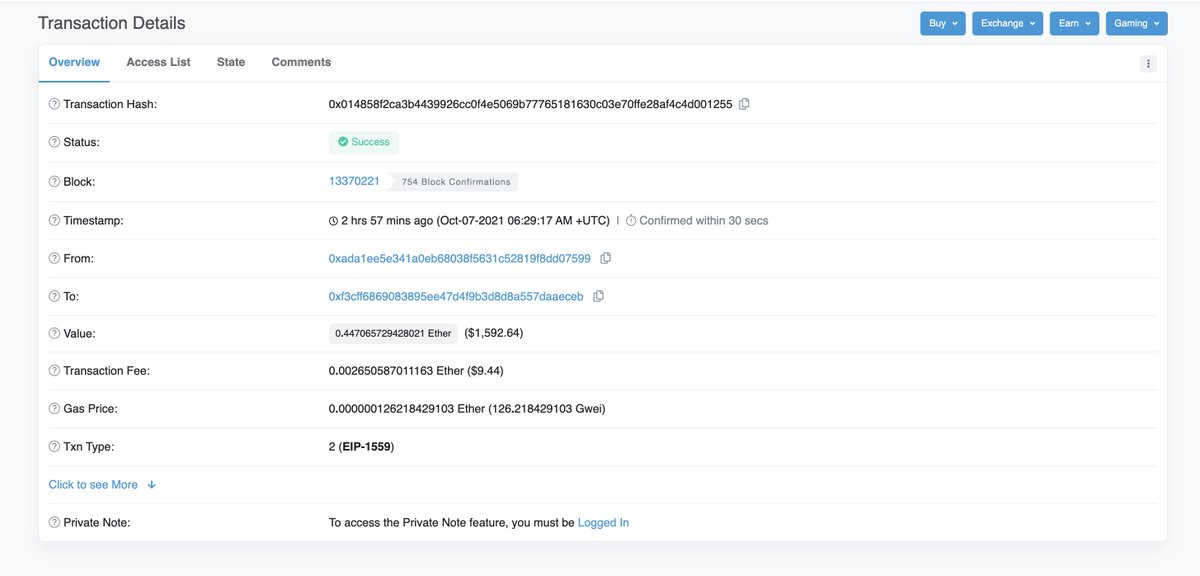The width and height of the screenshot is (1200, 576).
Task: Click the Confirmed within 30 secs text
Action: pyautogui.click(x=704, y=220)
